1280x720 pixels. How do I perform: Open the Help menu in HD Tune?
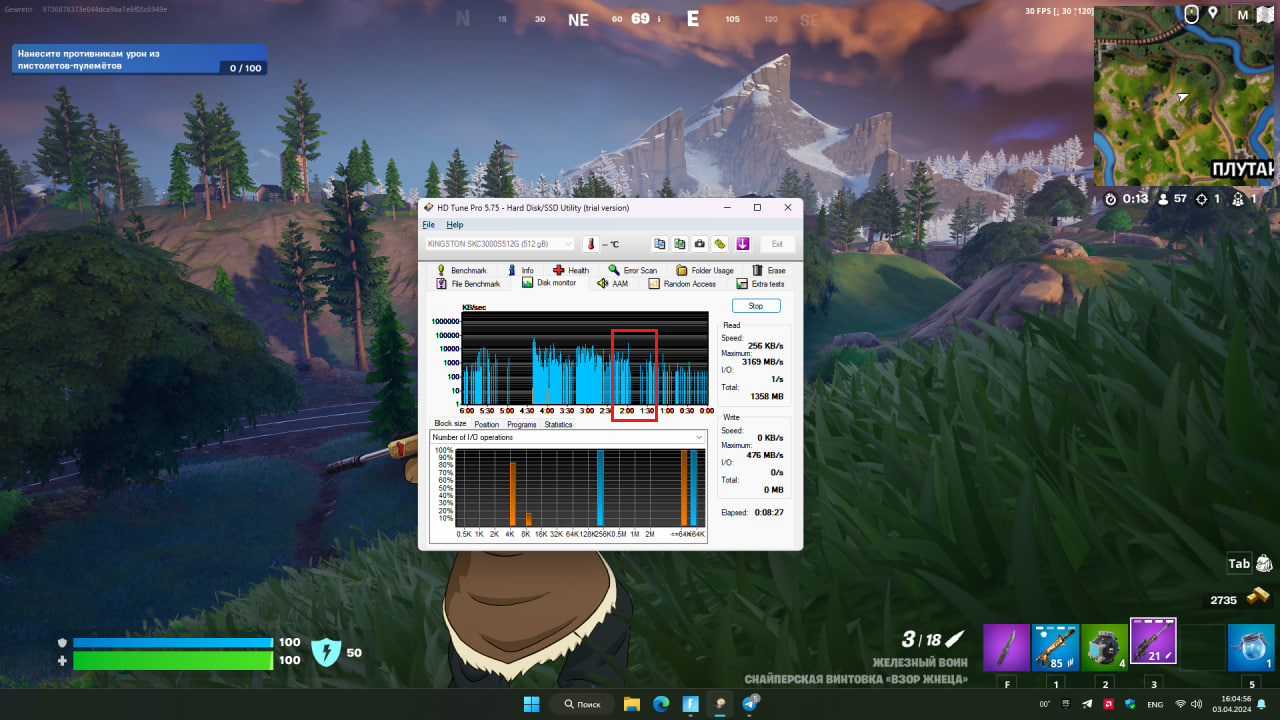point(455,225)
